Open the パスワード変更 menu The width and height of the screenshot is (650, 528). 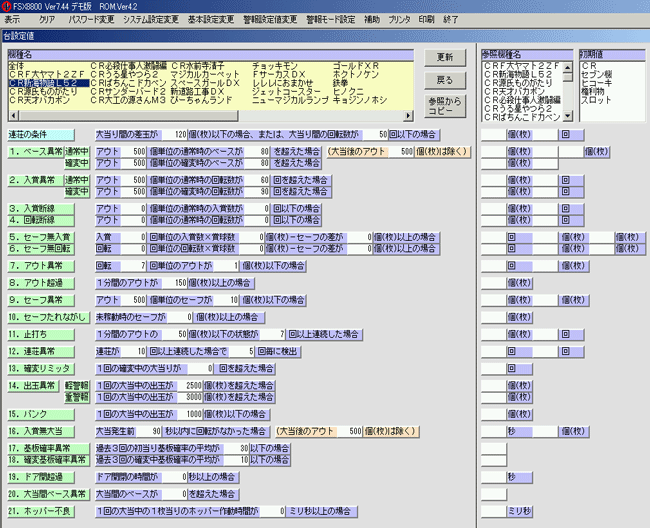point(91,19)
